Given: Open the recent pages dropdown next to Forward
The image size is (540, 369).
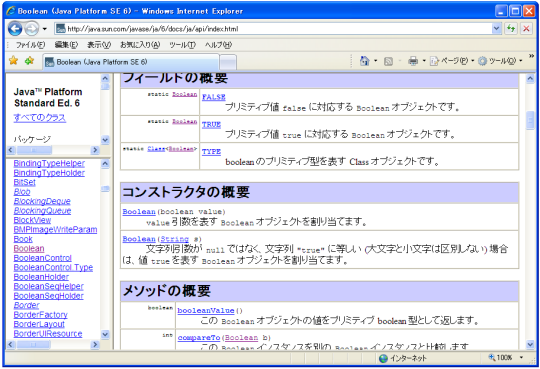Looking at the screenshot, I should point(44,29).
